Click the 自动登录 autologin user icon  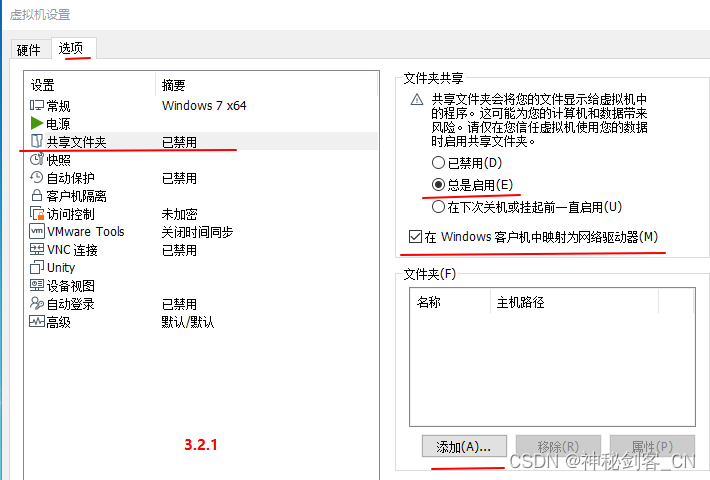click(37, 303)
